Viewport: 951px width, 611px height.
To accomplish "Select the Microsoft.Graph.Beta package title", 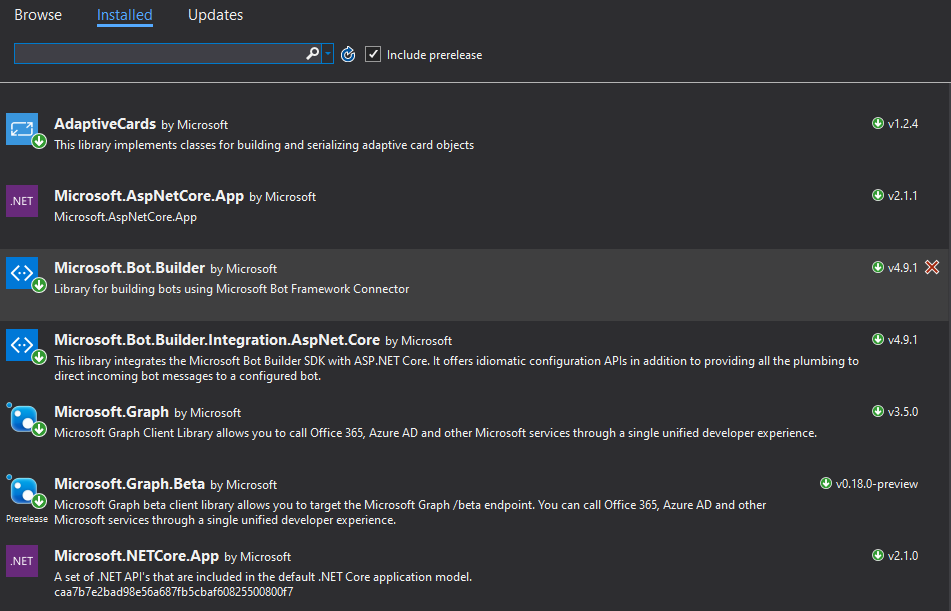I will pyautogui.click(x=129, y=484).
